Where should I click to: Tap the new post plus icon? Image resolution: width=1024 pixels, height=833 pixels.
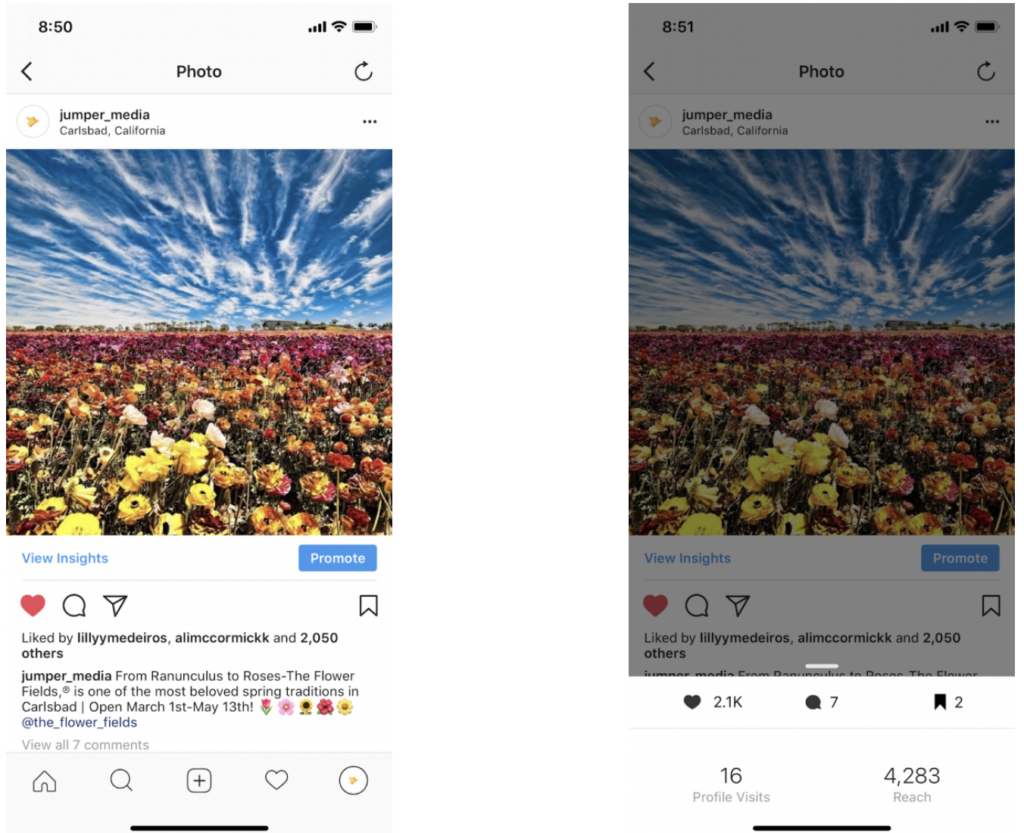(199, 781)
